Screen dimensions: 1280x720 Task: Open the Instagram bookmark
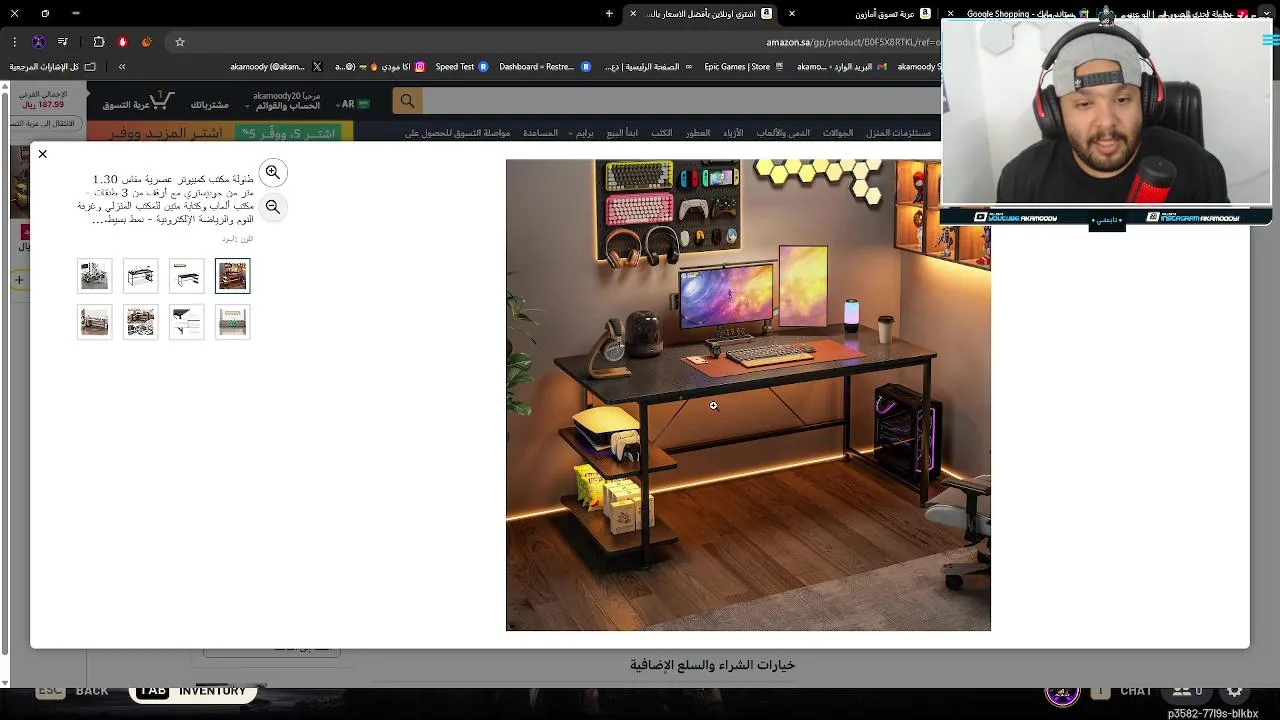point(379,67)
